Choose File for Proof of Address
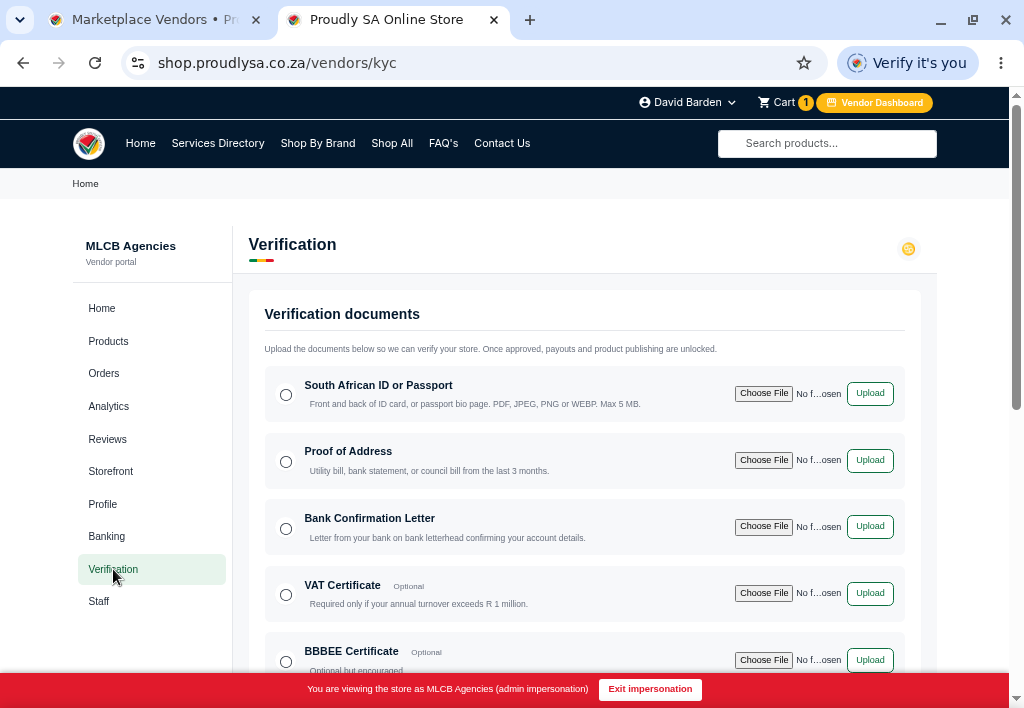 763,460
